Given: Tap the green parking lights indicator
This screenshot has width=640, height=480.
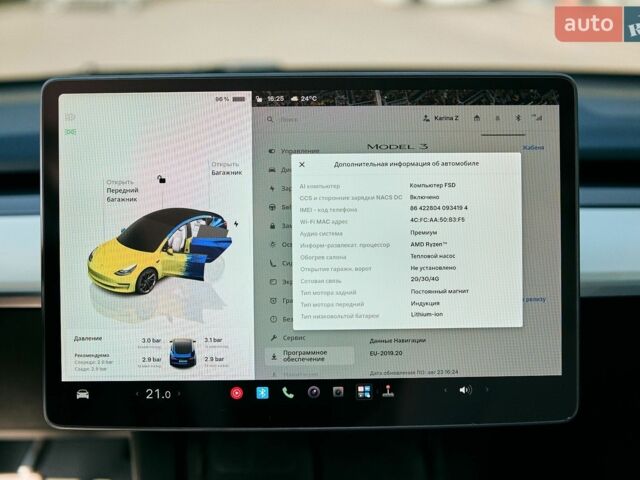Looking at the screenshot, I should pyautogui.click(x=71, y=132).
